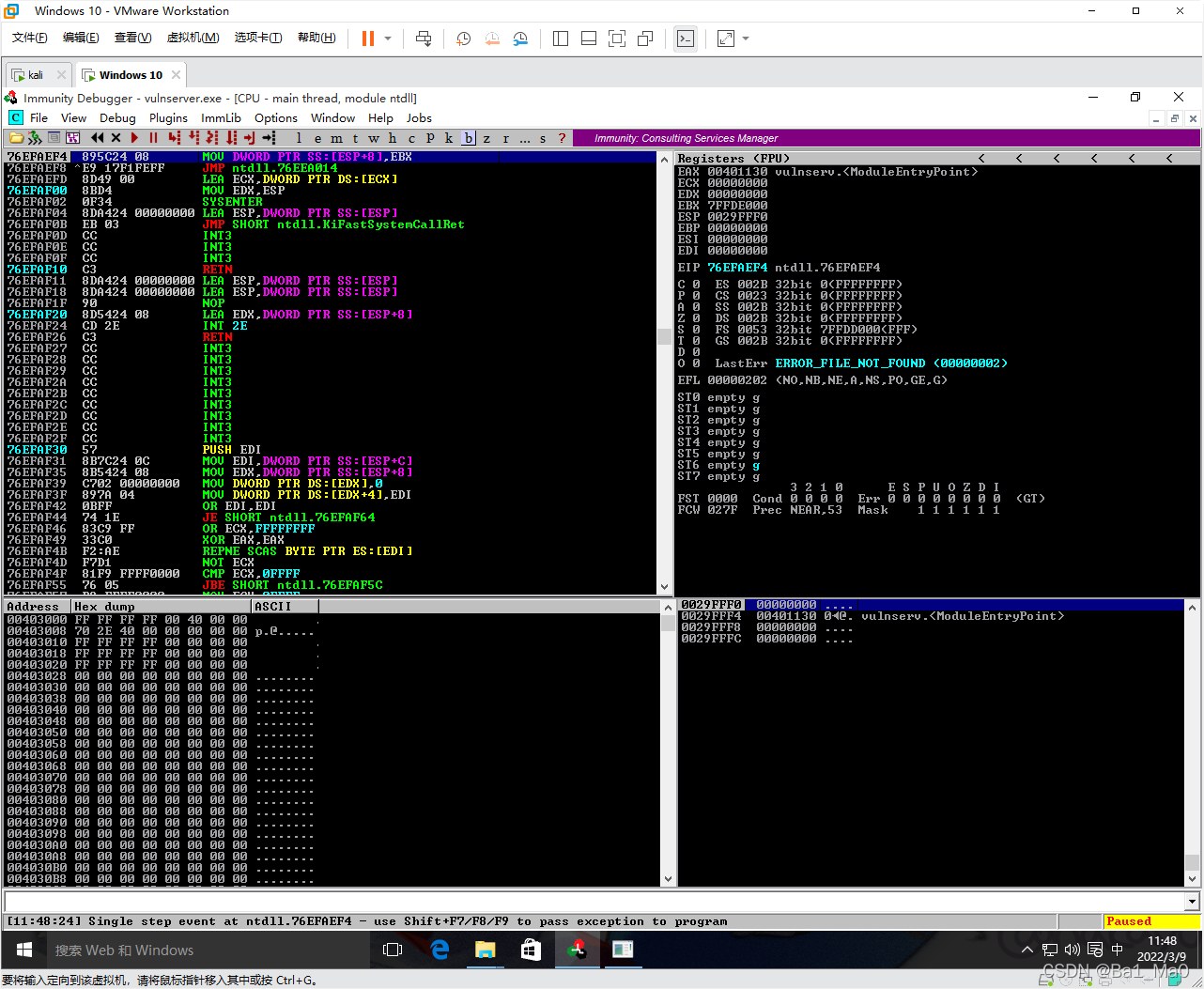Close the Windows 10 VM tab
The width and height of the screenshot is (1204, 989).
pos(176,75)
